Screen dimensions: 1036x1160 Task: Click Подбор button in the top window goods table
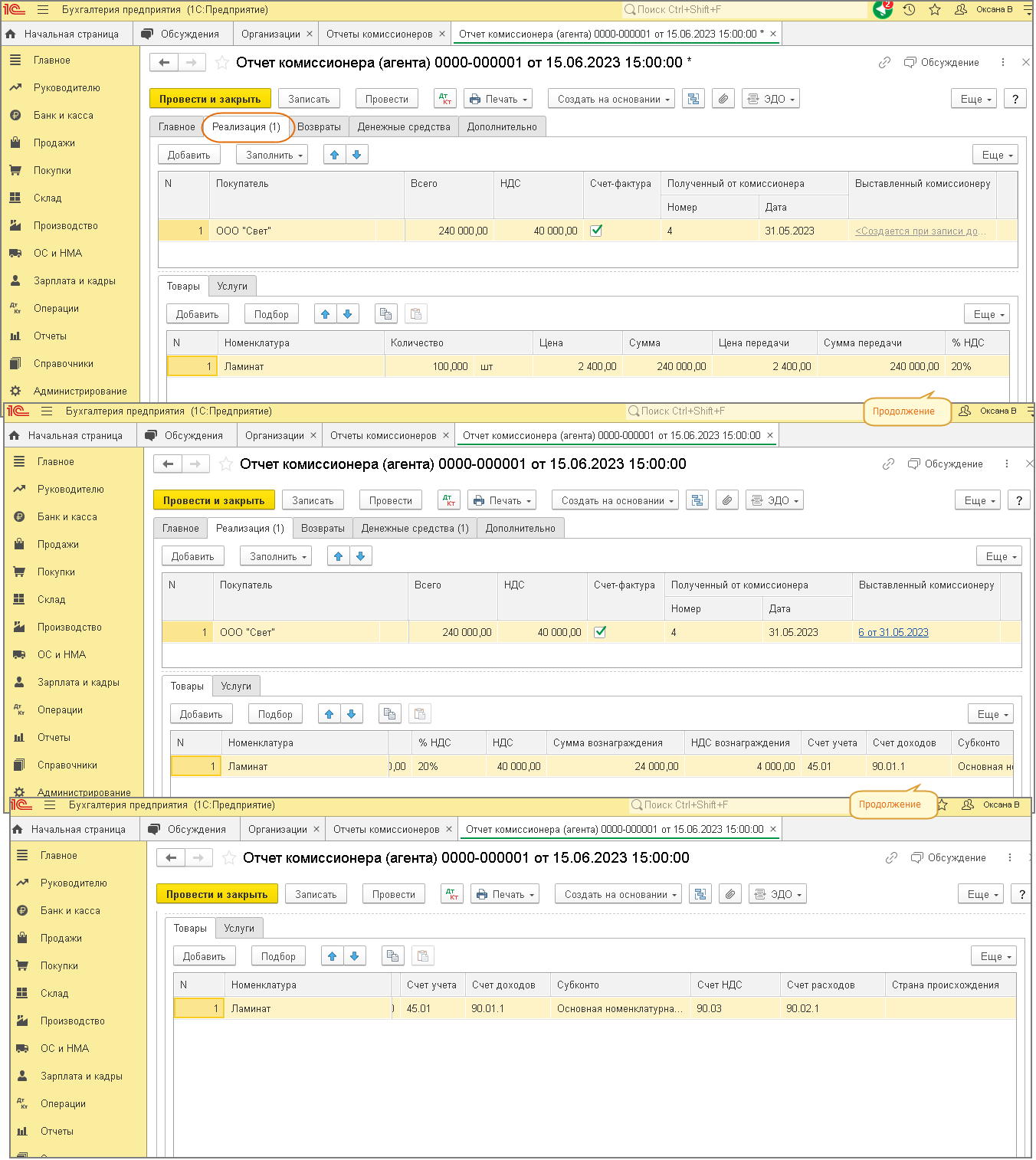coord(271,314)
